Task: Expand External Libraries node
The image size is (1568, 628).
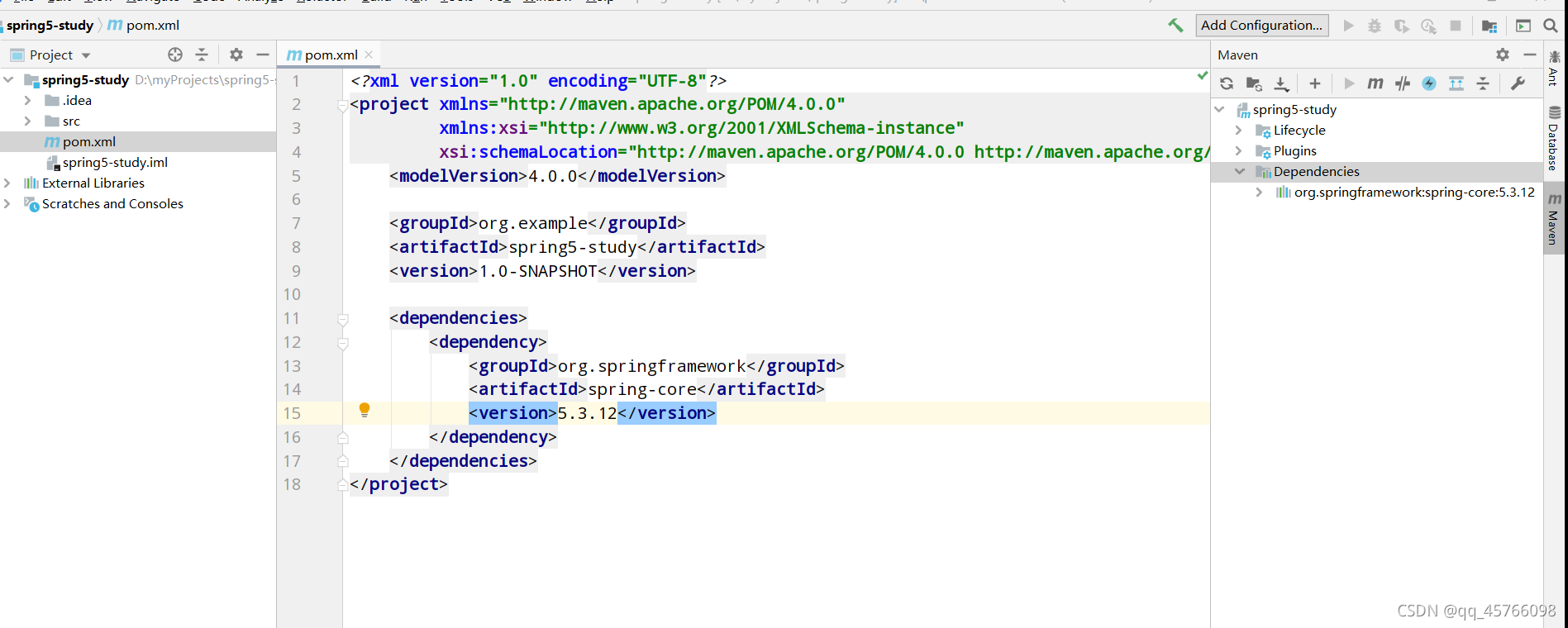Action: [x=7, y=183]
